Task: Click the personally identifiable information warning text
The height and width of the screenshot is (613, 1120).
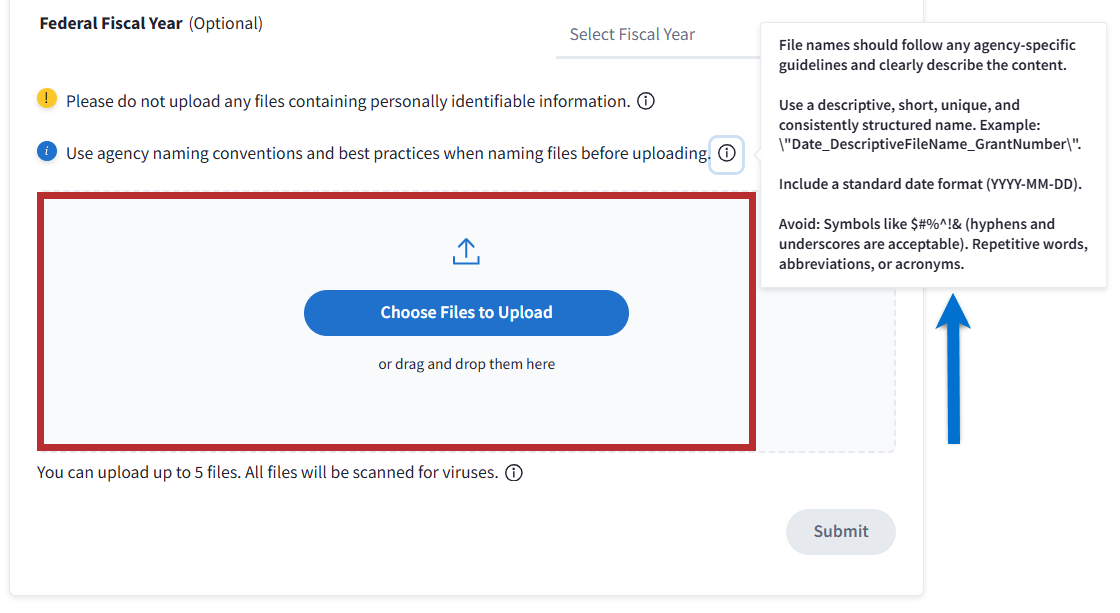Action: tap(347, 101)
